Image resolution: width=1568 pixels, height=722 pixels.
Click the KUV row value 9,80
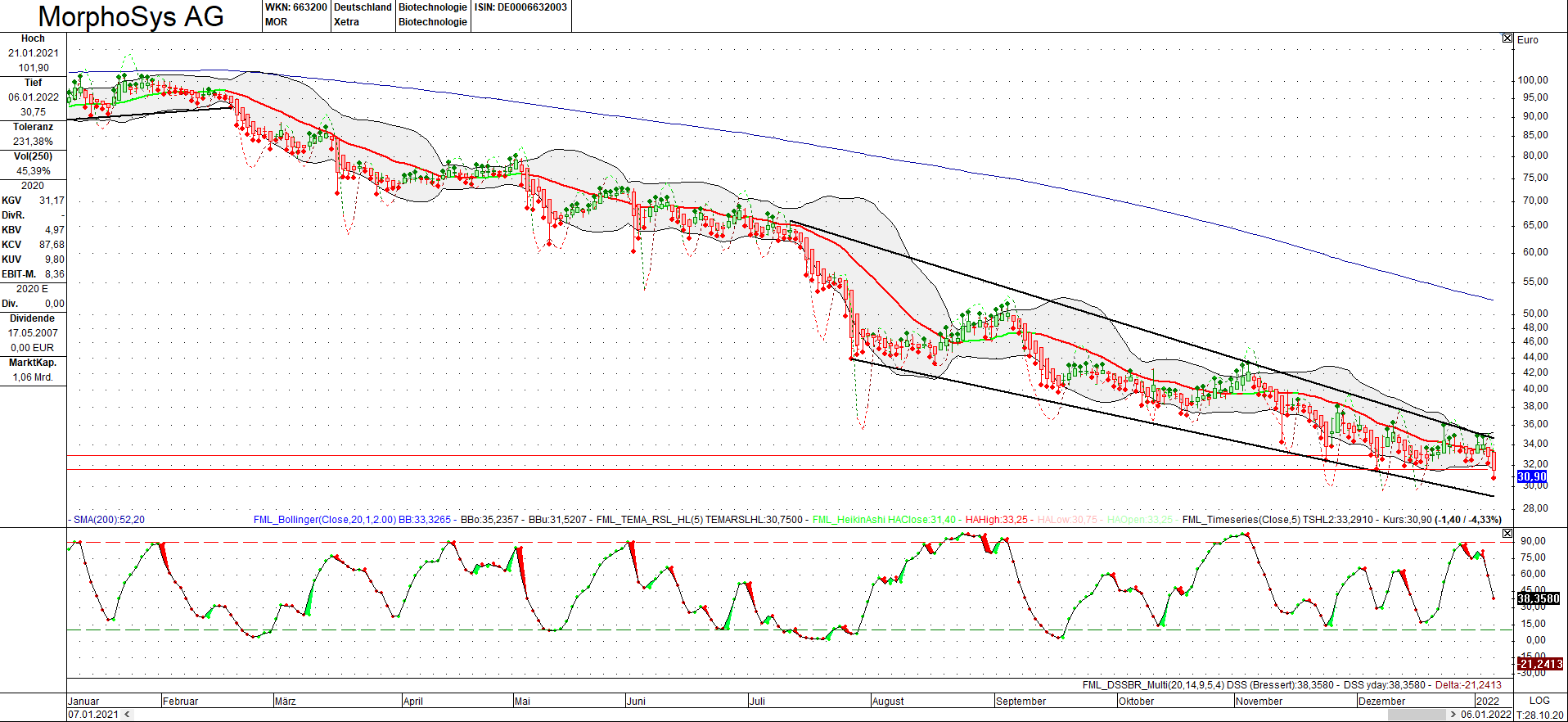coord(55,259)
